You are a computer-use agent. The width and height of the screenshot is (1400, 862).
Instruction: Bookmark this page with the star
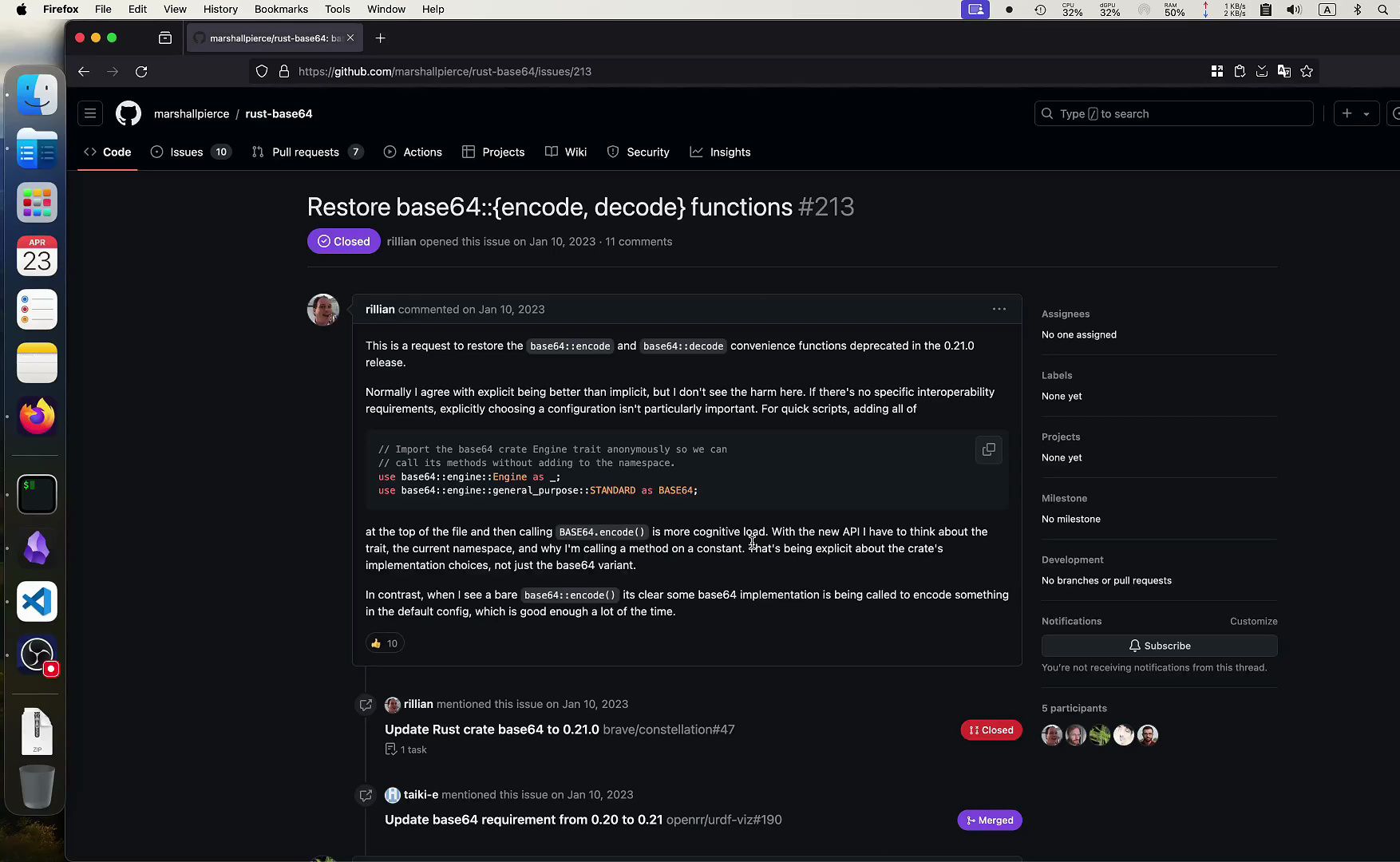[x=1307, y=71]
